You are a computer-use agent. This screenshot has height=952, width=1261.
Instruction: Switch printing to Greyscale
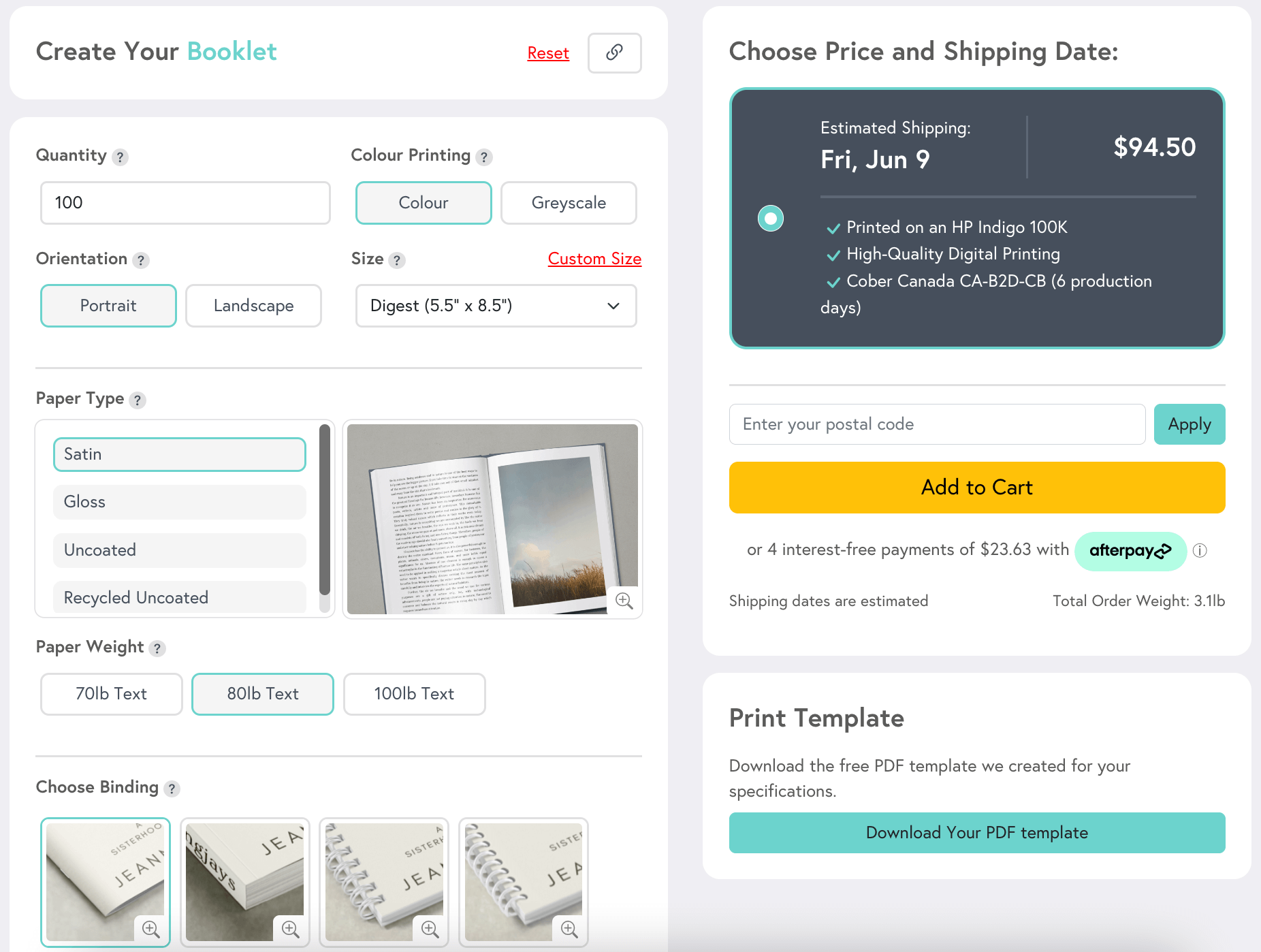(x=568, y=203)
